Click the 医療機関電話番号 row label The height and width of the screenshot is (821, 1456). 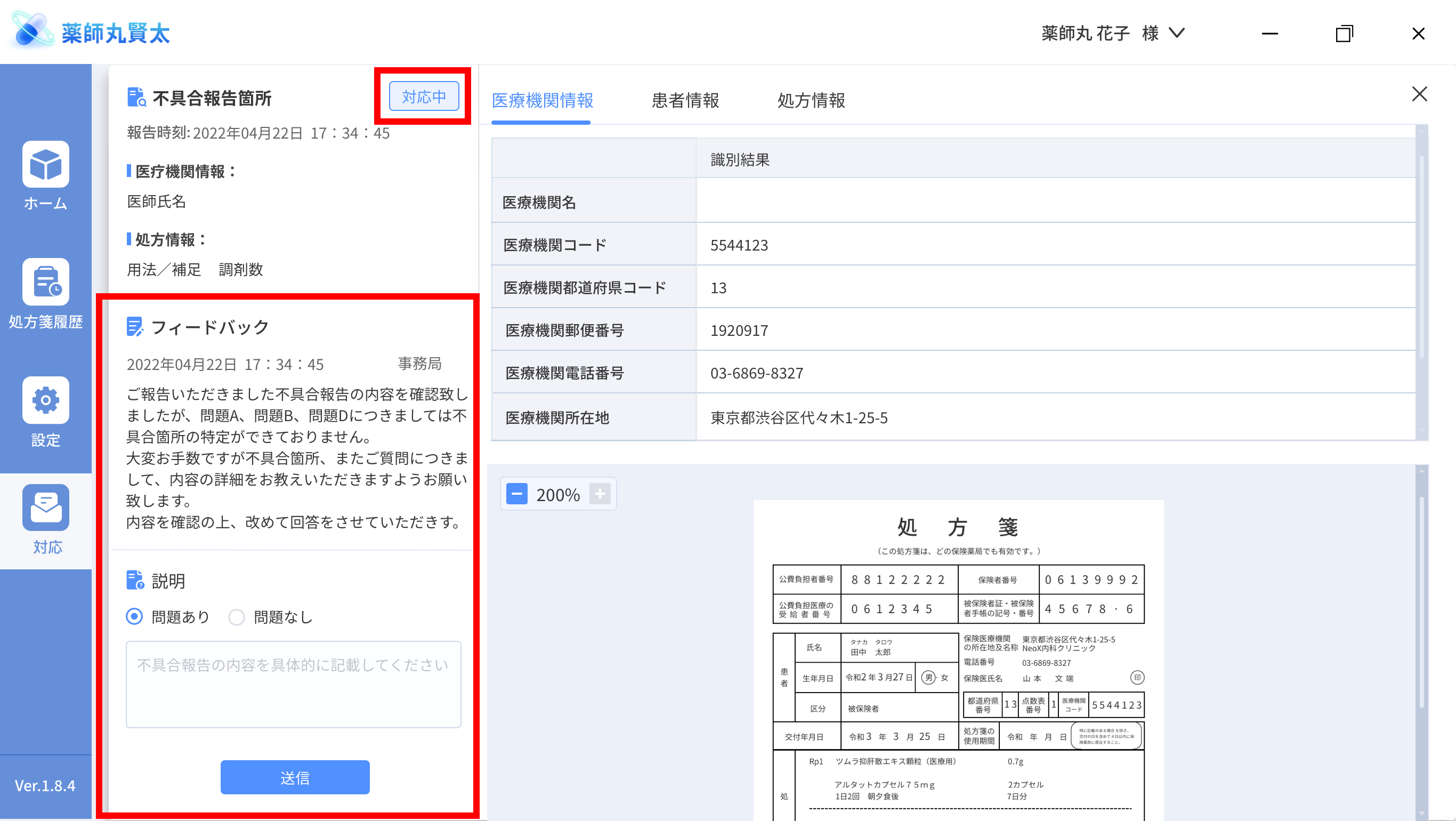(564, 373)
